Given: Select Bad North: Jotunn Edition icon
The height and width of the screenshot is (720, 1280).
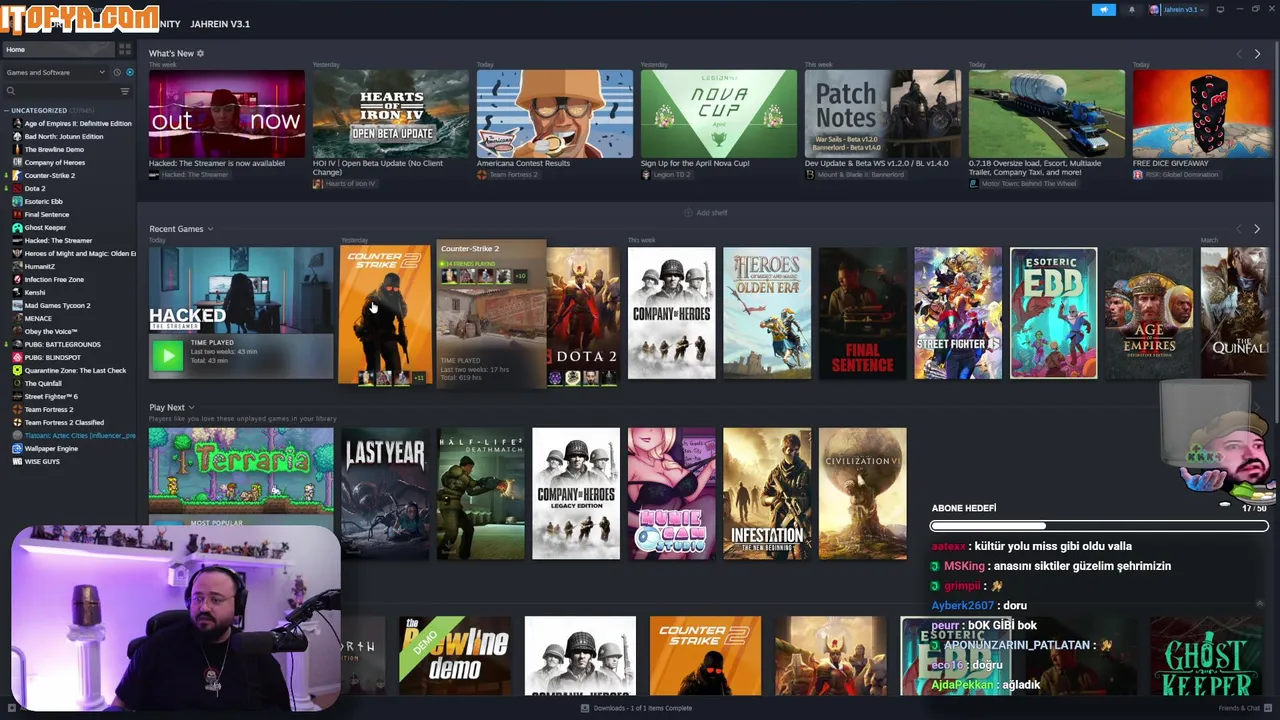Looking at the screenshot, I should [17, 137].
